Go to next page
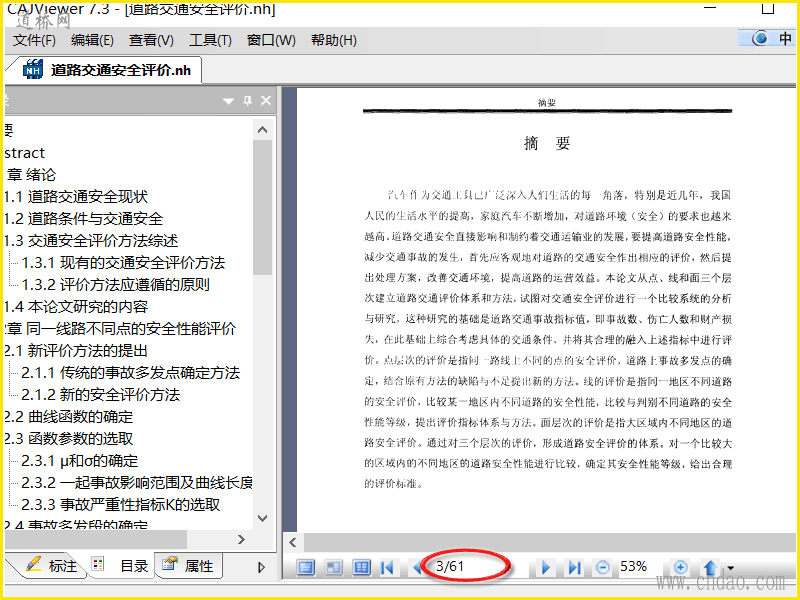 (x=545, y=567)
